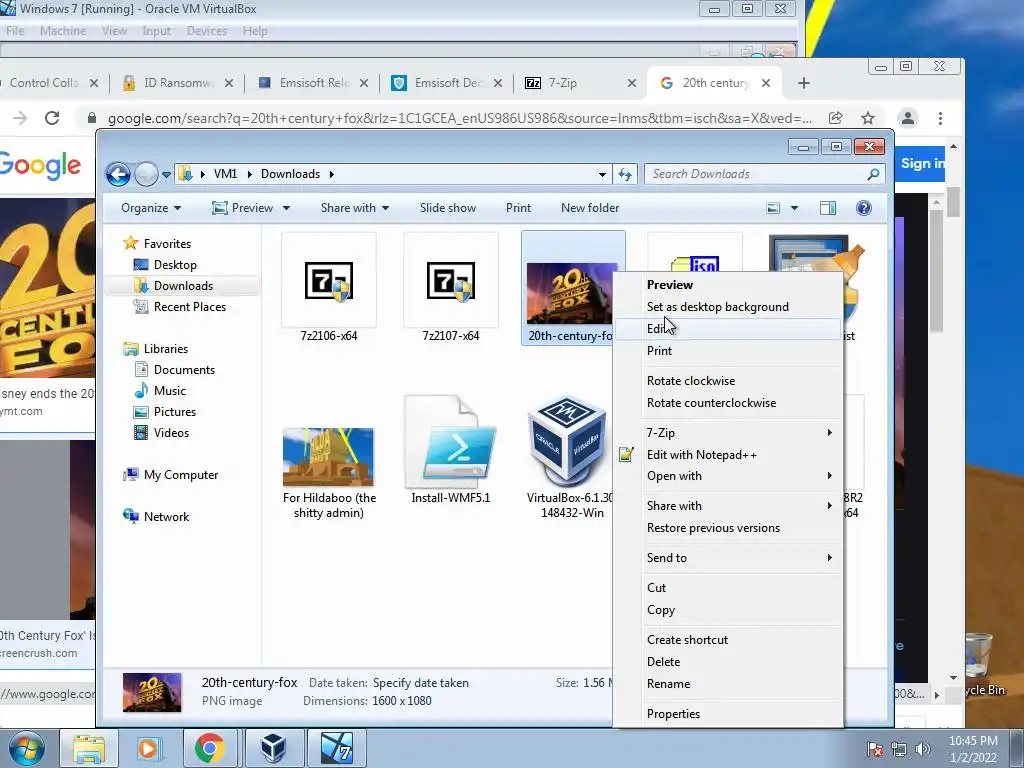Click Print in the Explorer toolbar

pos(519,208)
